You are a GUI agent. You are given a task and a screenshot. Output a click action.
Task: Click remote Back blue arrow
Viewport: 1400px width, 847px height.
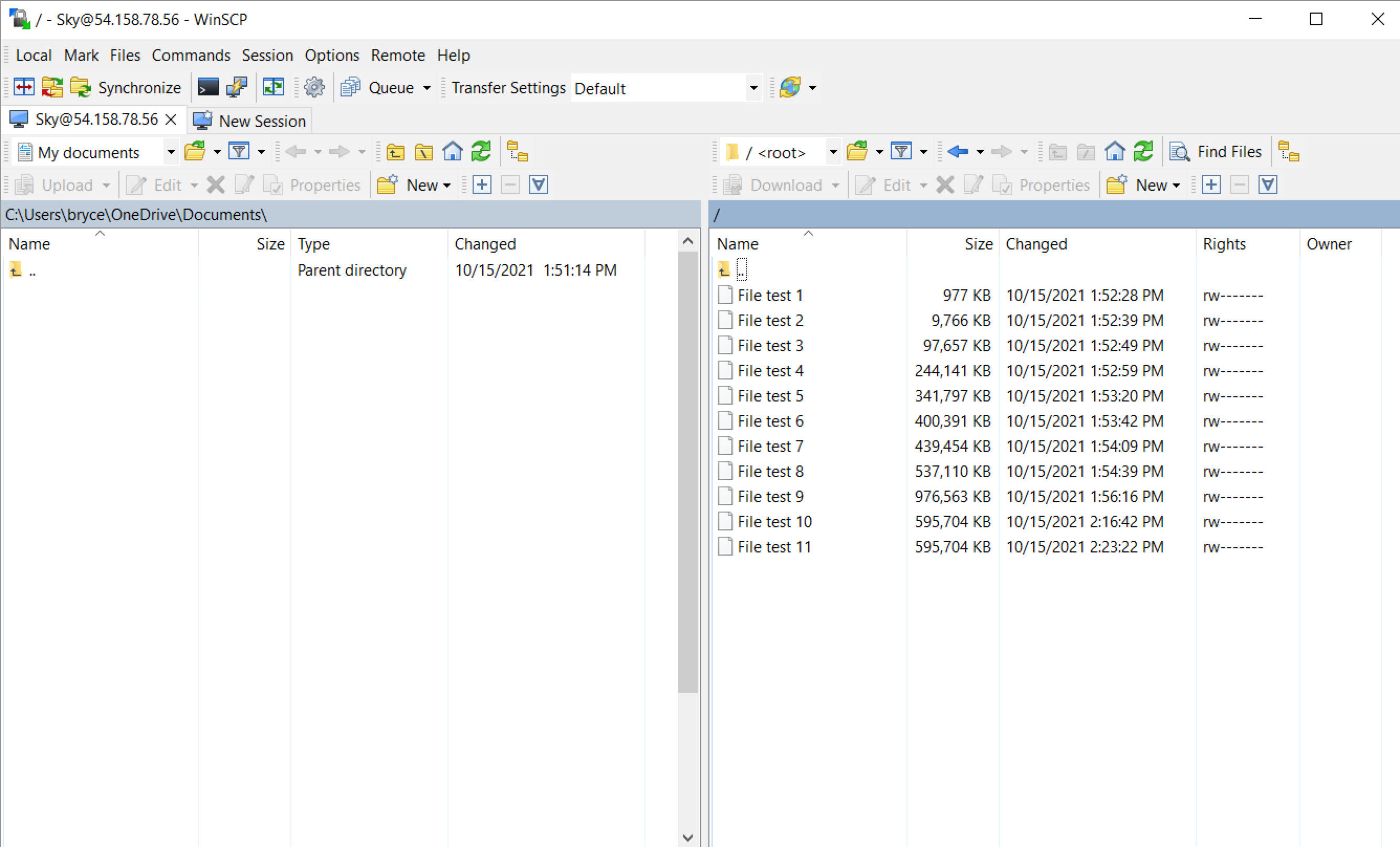point(958,152)
